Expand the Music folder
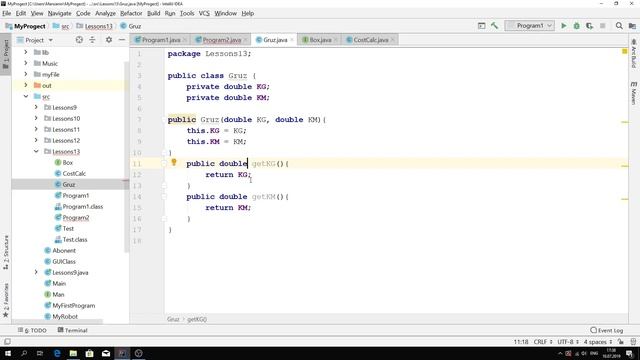The image size is (640, 360). pyautogui.click(x=26, y=63)
